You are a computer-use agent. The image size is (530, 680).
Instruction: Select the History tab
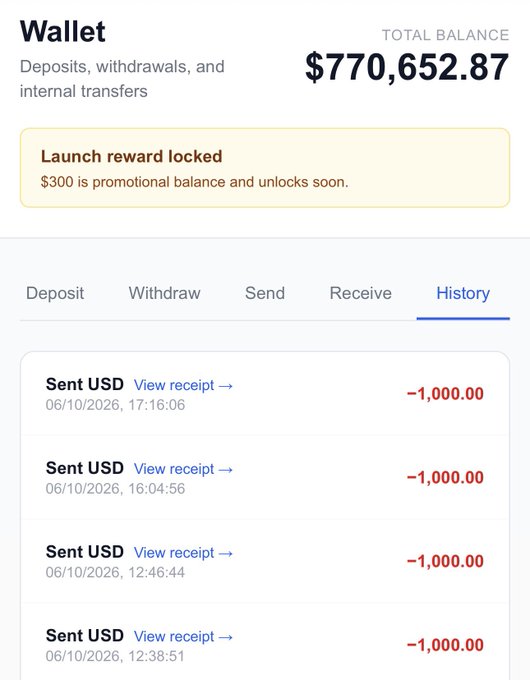(x=463, y=294)
